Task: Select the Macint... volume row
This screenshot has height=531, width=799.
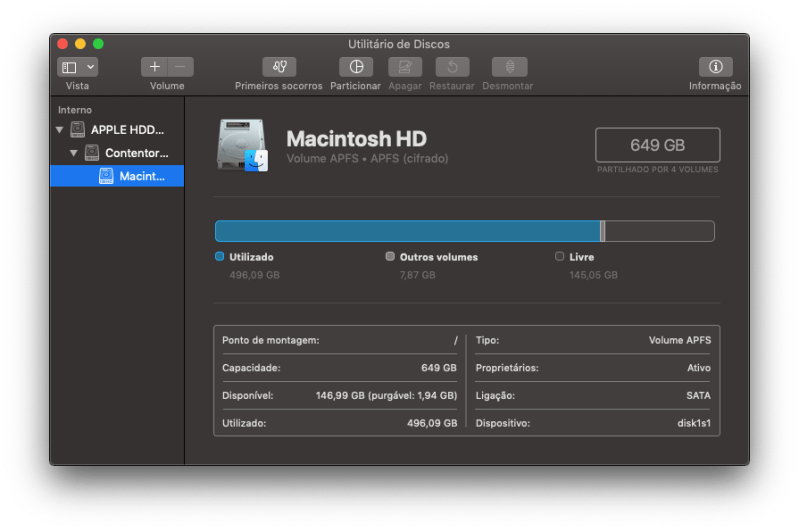Action: pos(117,176)
